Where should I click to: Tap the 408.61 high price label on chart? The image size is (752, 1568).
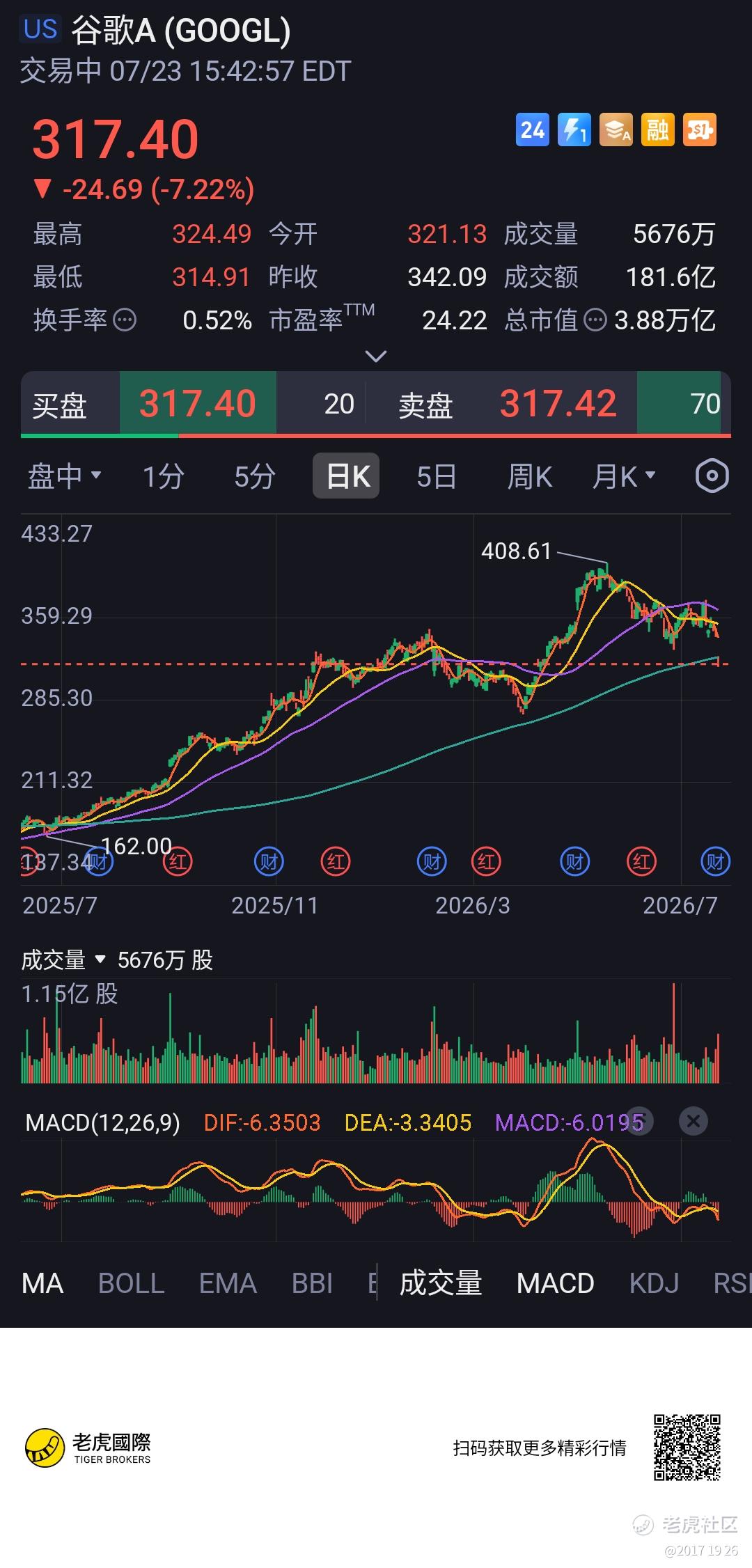coord(516,551)
